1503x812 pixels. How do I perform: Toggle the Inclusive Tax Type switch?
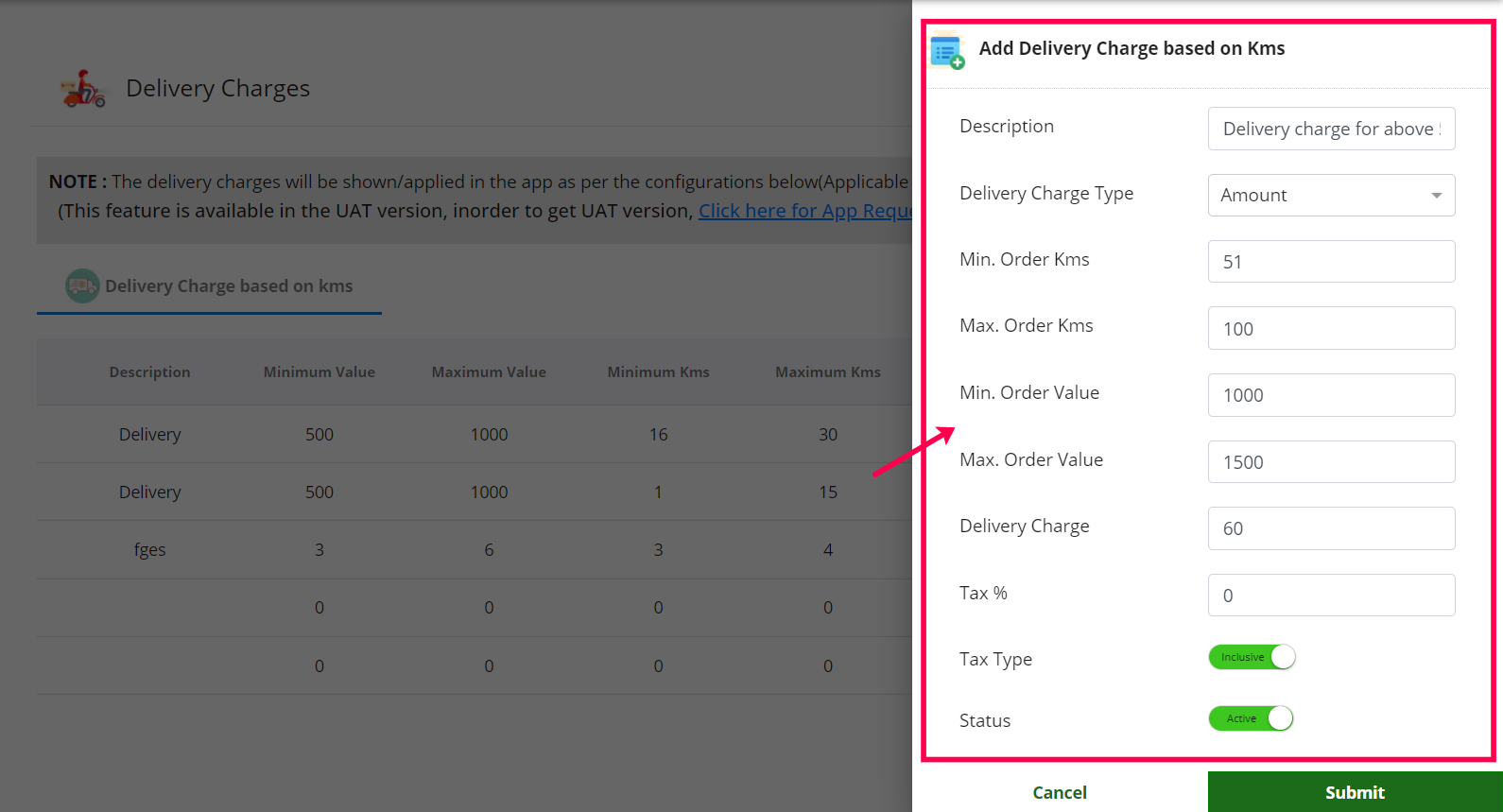click(x=1252, y=657)
